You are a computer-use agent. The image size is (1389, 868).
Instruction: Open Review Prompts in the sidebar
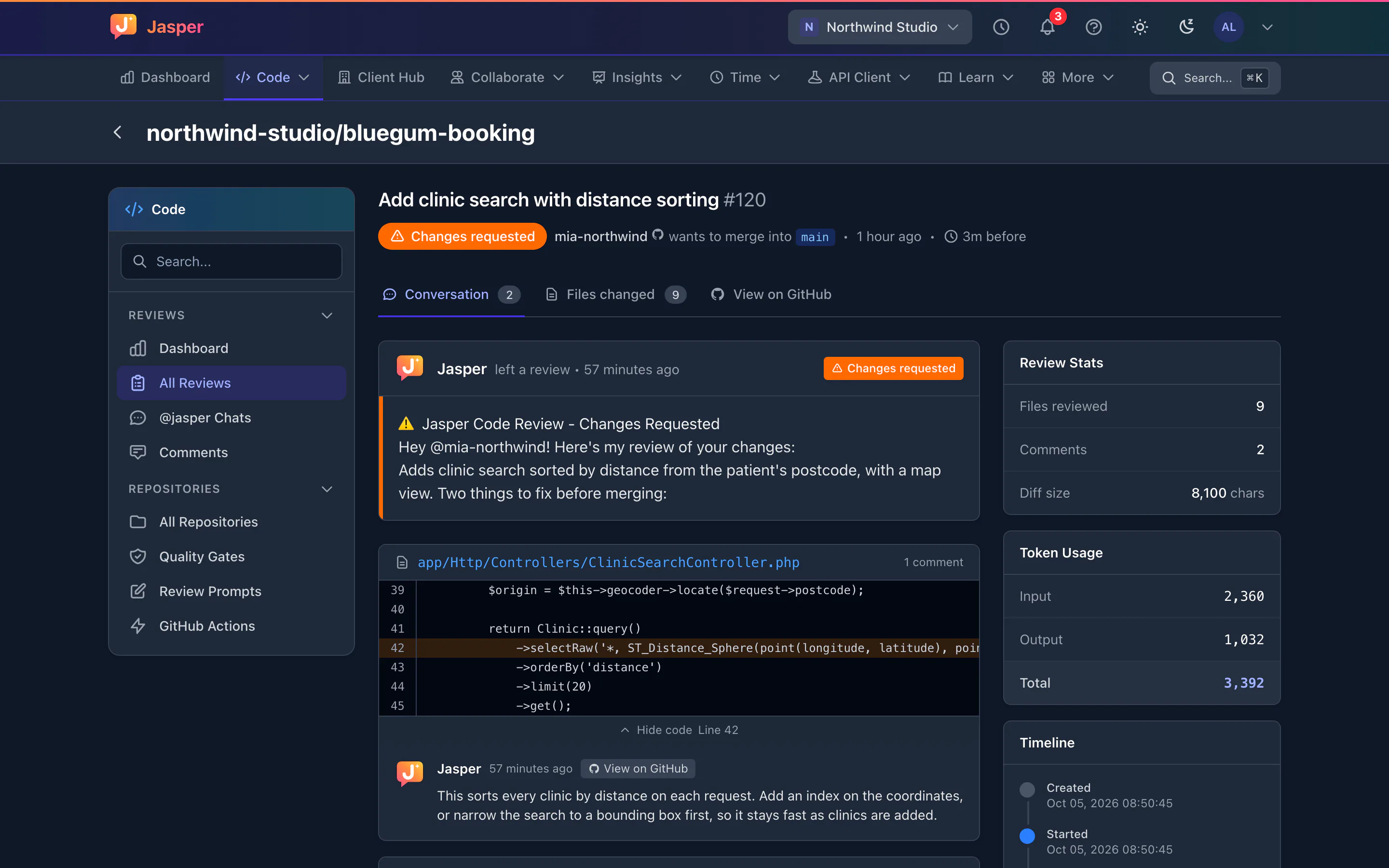click(x=231, y=591)
